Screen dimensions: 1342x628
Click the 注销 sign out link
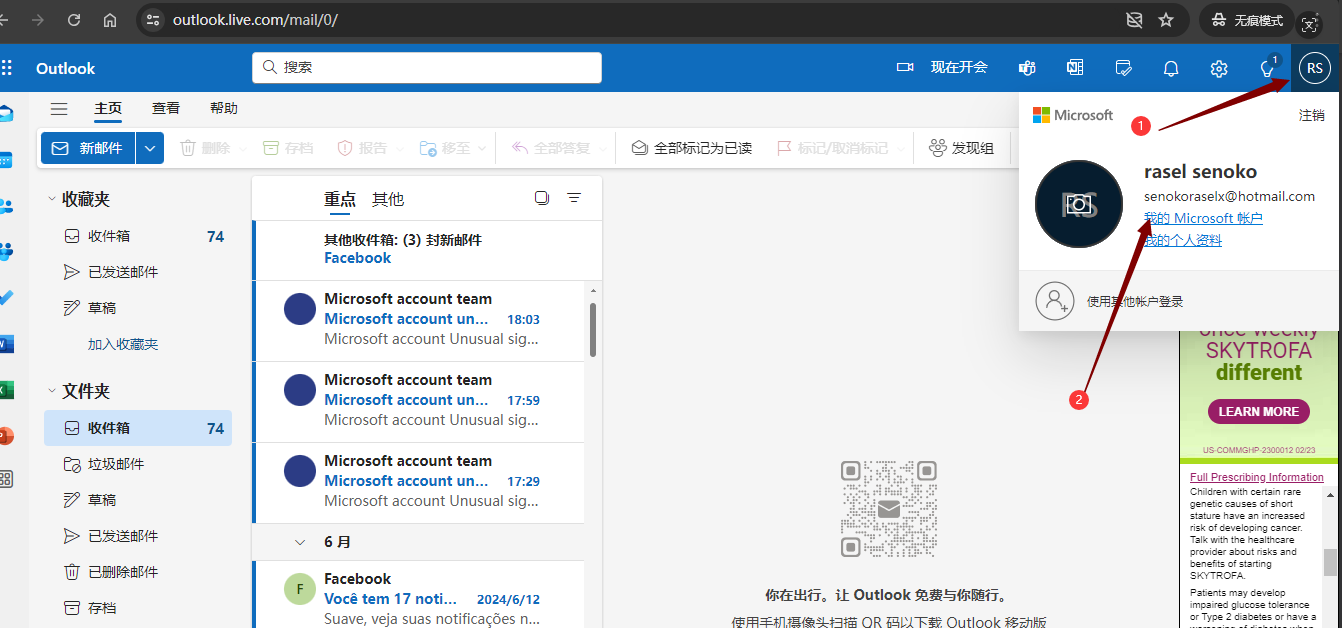(1312, 115)
